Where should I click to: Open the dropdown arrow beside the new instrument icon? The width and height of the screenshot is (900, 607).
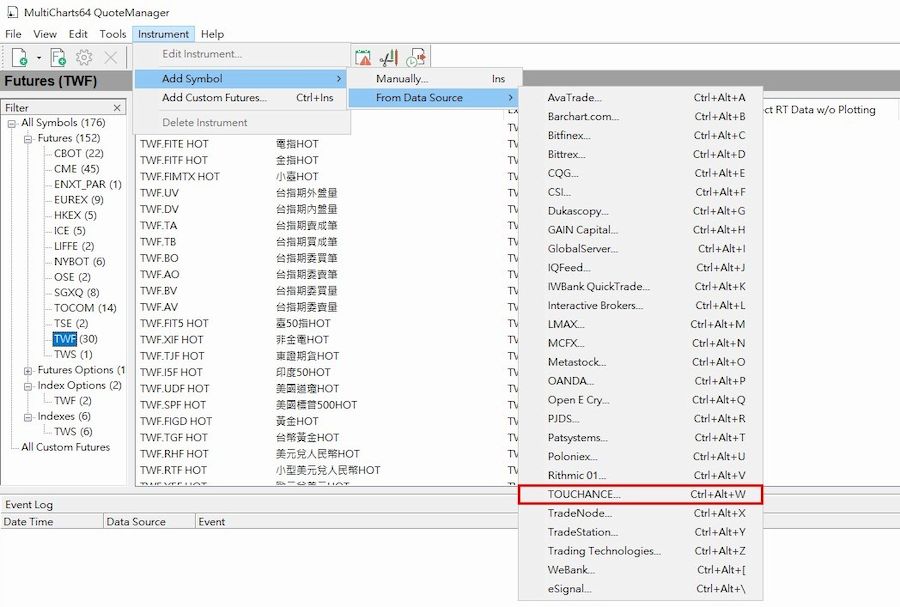(38, 58)
